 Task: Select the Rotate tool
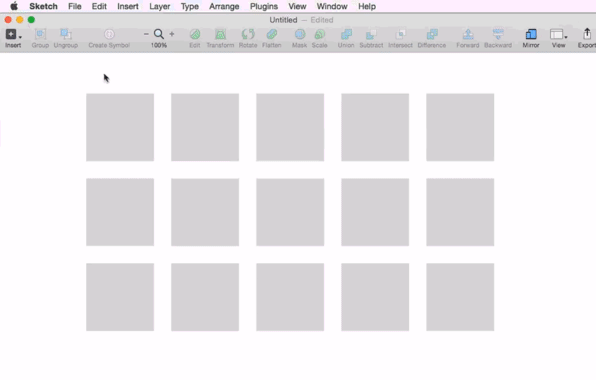tap(248, 34)
